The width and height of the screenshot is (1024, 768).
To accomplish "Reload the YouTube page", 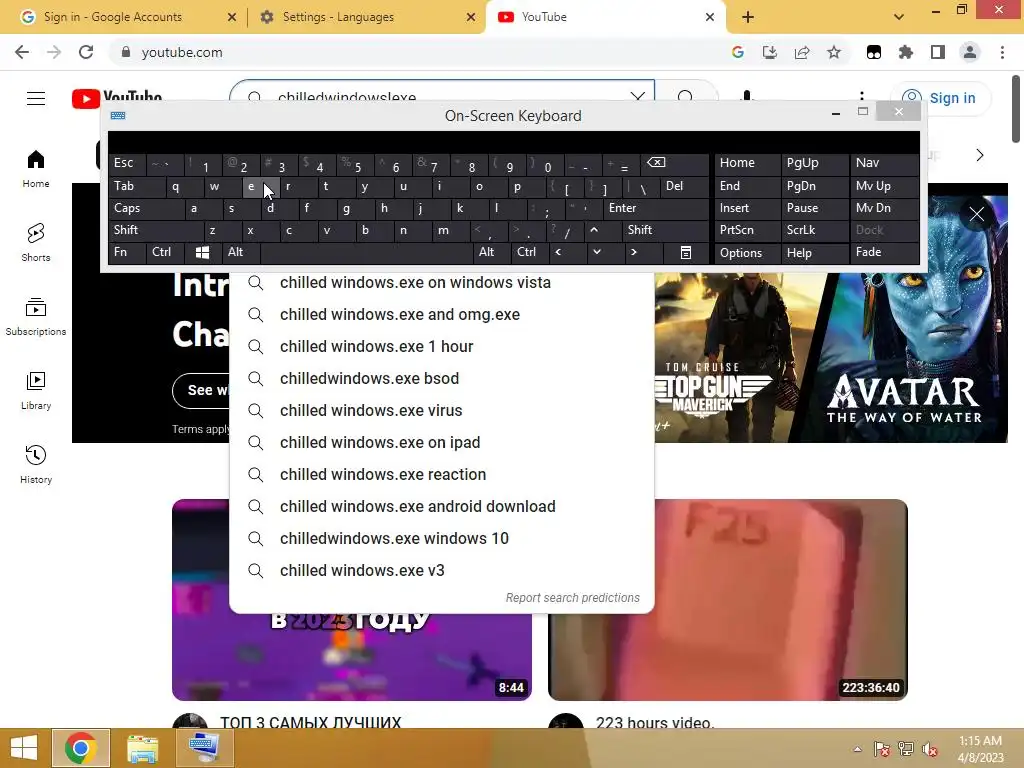I will tap(86, 52).
